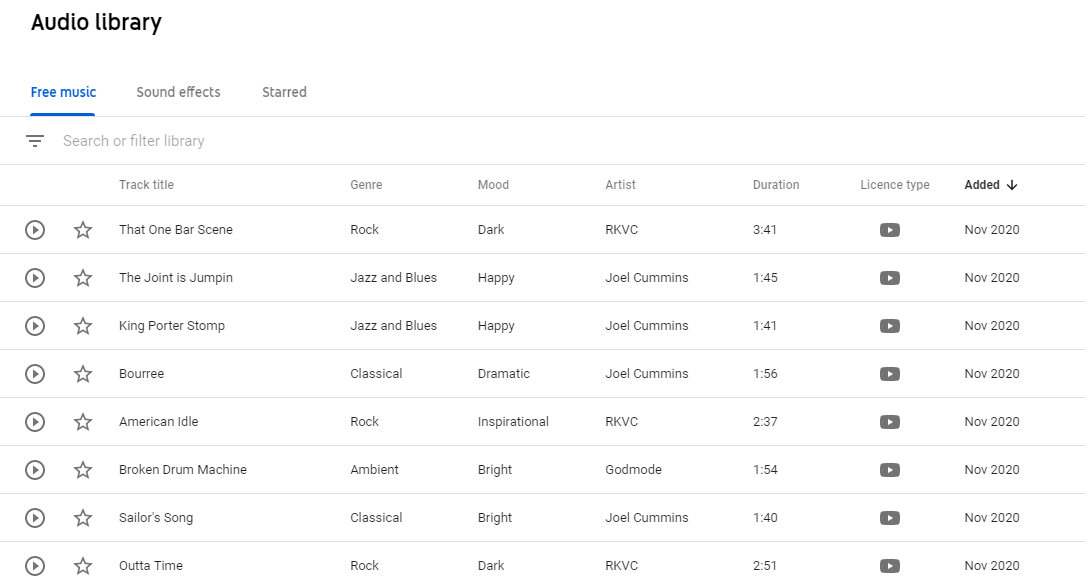Play the track King Porter Stomp
The width and height of the screenshot is (1085, 577).
(x=35, y=326)
